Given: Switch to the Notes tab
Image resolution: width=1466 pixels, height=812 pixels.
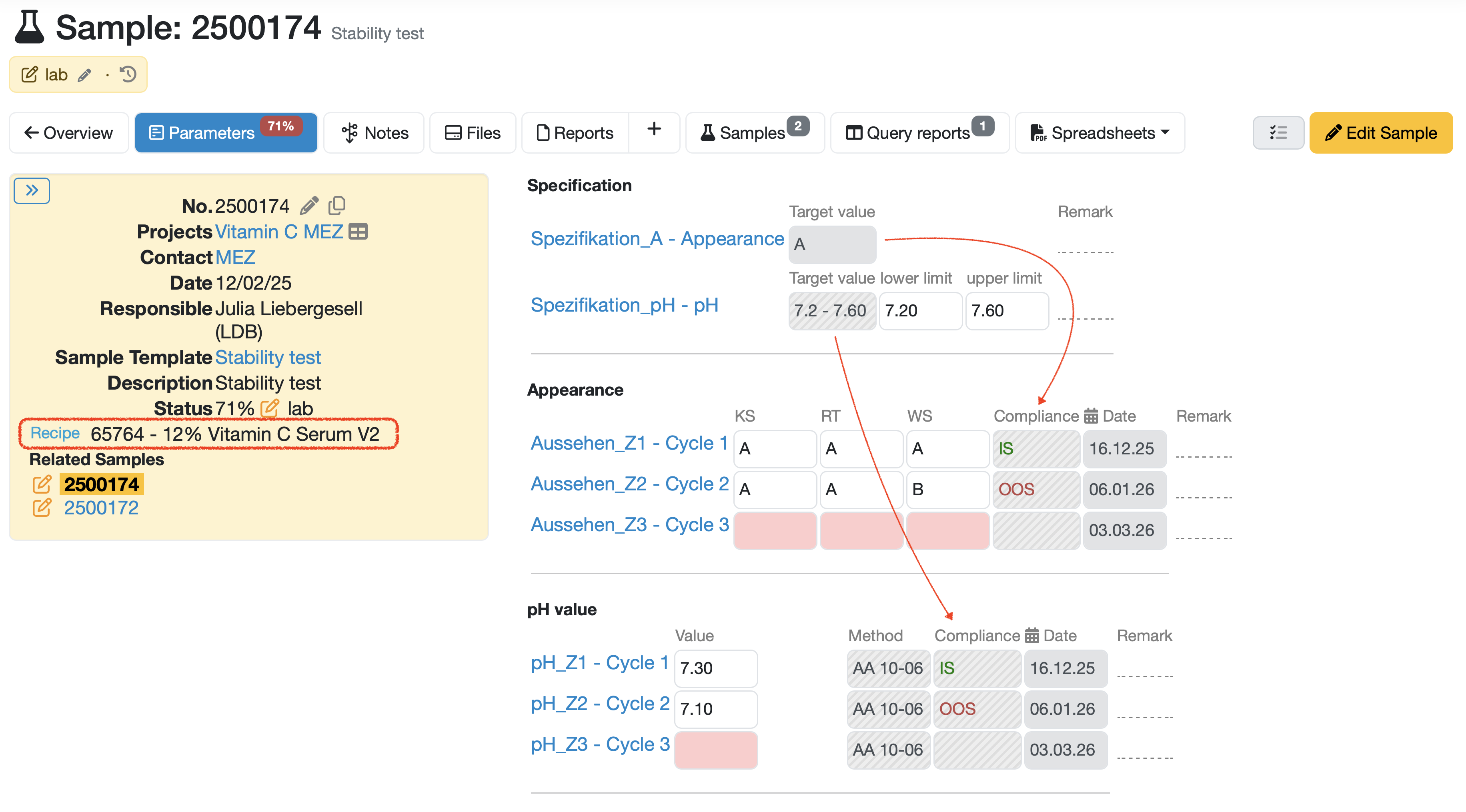Looking at the screenshot, I should 375,132.
